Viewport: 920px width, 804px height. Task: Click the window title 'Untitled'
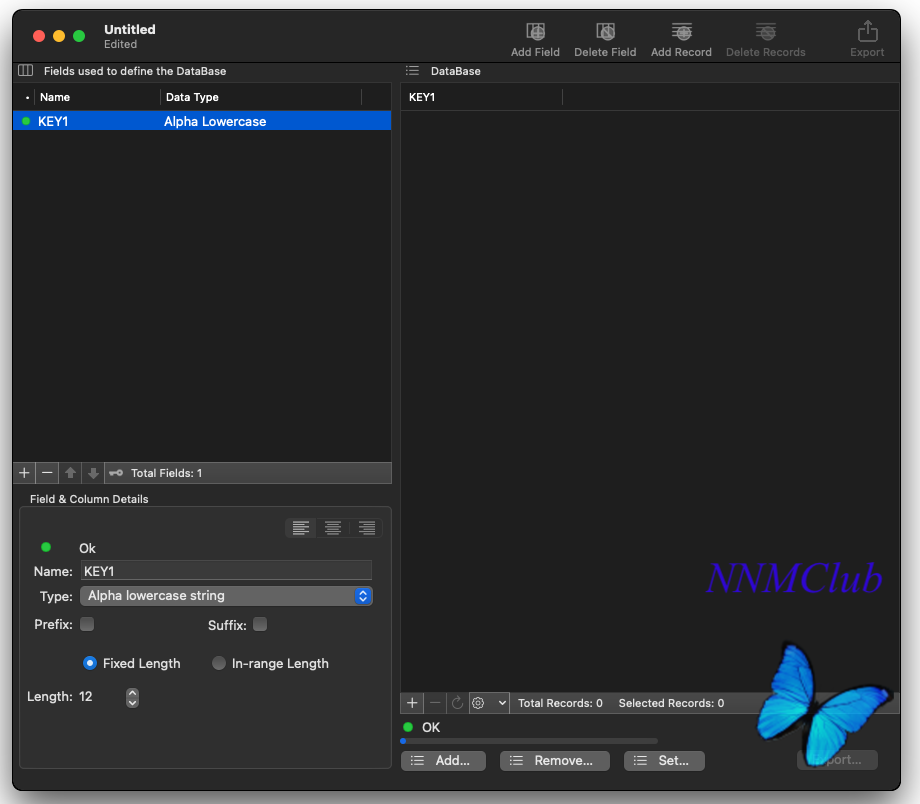pyautogui.click(x=130, y=29)
